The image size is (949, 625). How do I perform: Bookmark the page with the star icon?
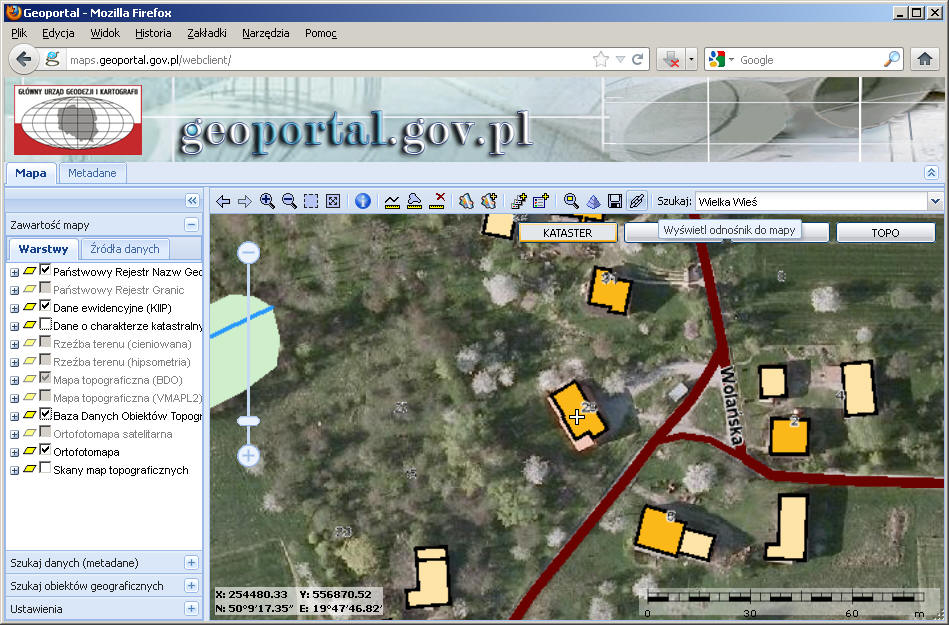tap(600, 59)
